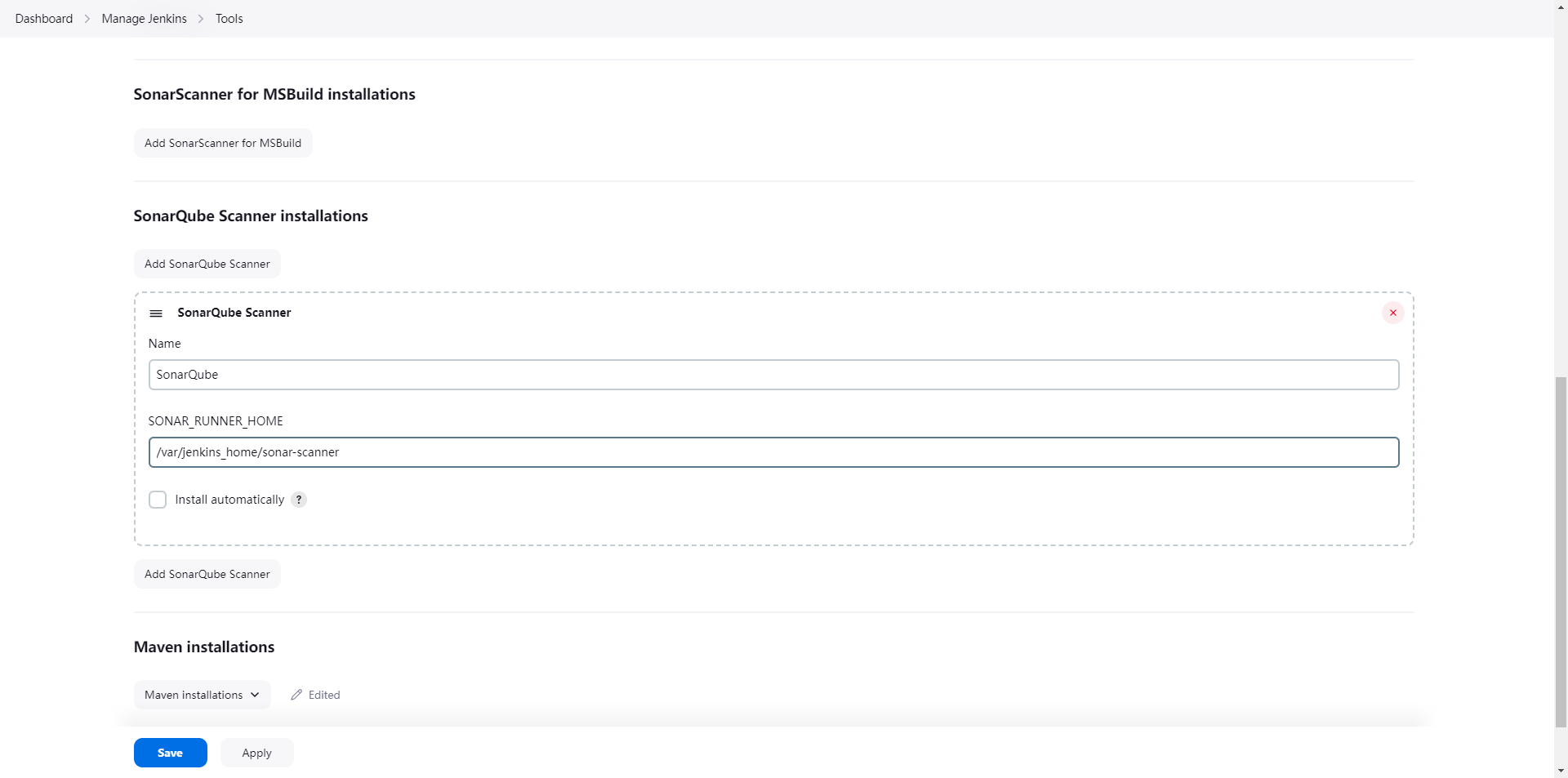
Task: Apply the configuration changes
Action: pyautogui.click(x=256, y=753)
